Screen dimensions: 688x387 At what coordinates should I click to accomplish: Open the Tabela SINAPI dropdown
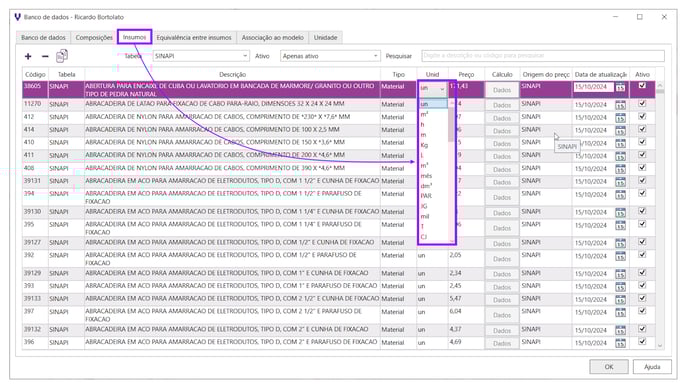[x=201, y=56]
